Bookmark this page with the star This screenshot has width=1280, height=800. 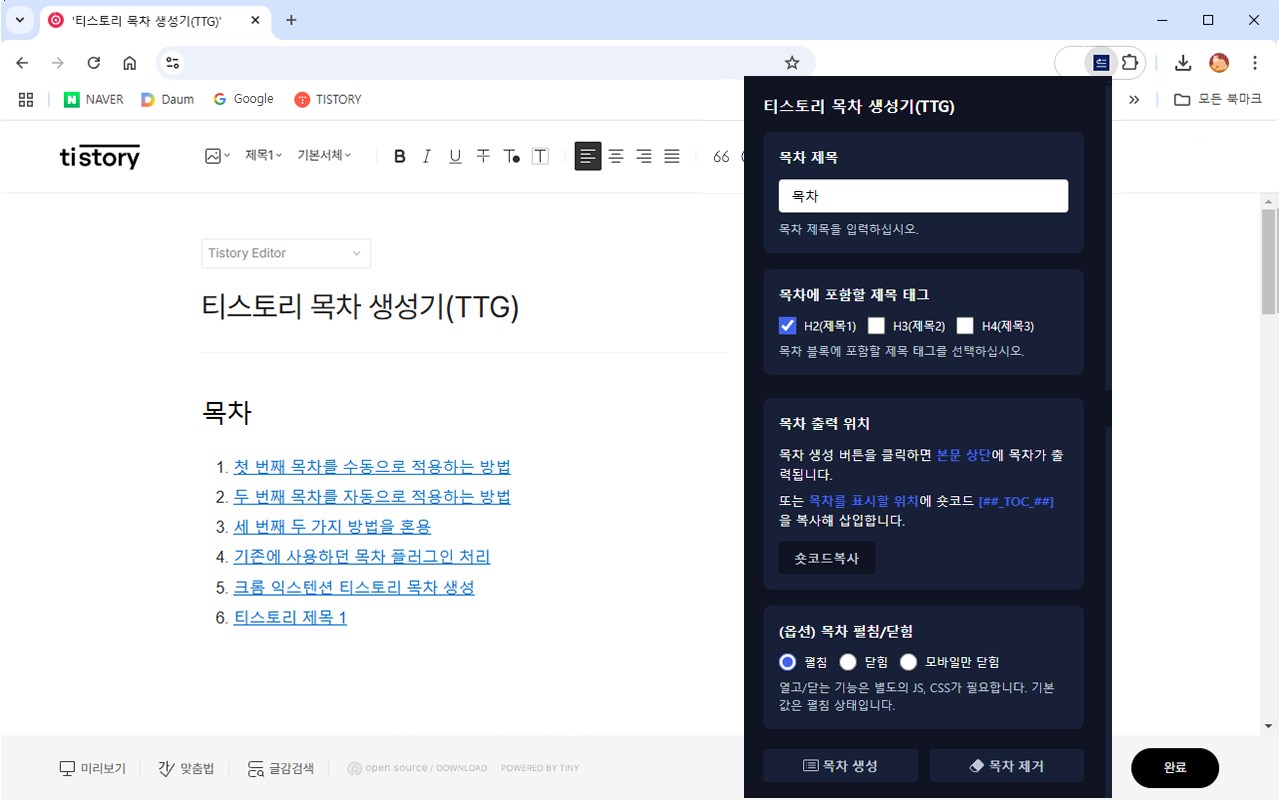792,63
